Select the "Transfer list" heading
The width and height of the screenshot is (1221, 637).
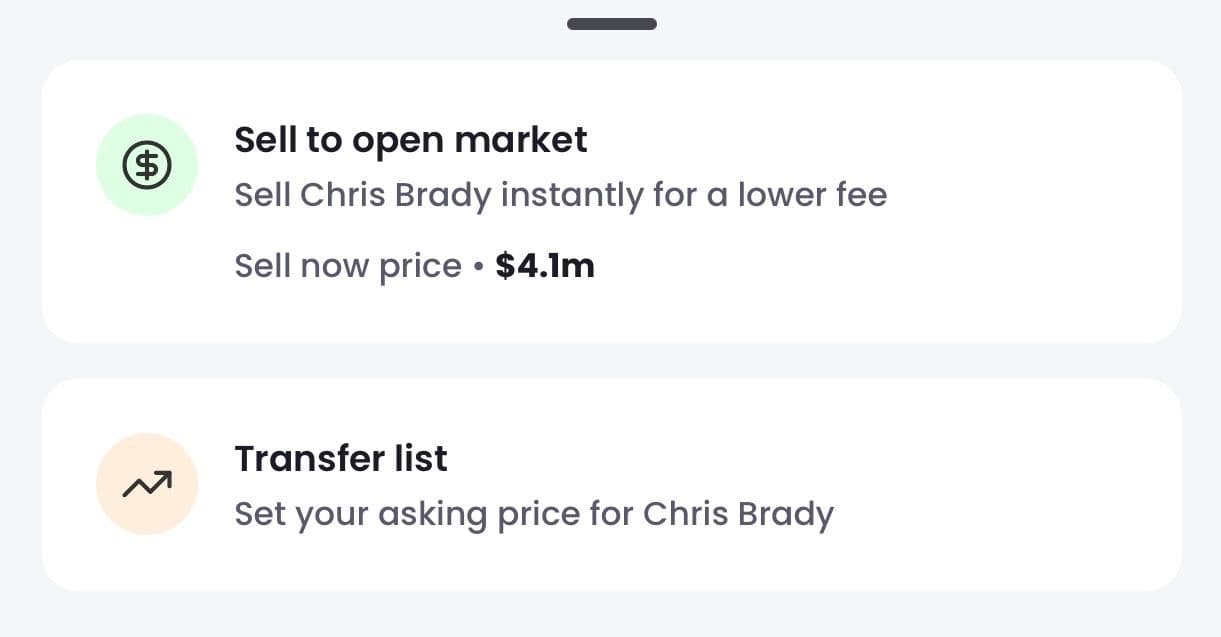point(340,459)
